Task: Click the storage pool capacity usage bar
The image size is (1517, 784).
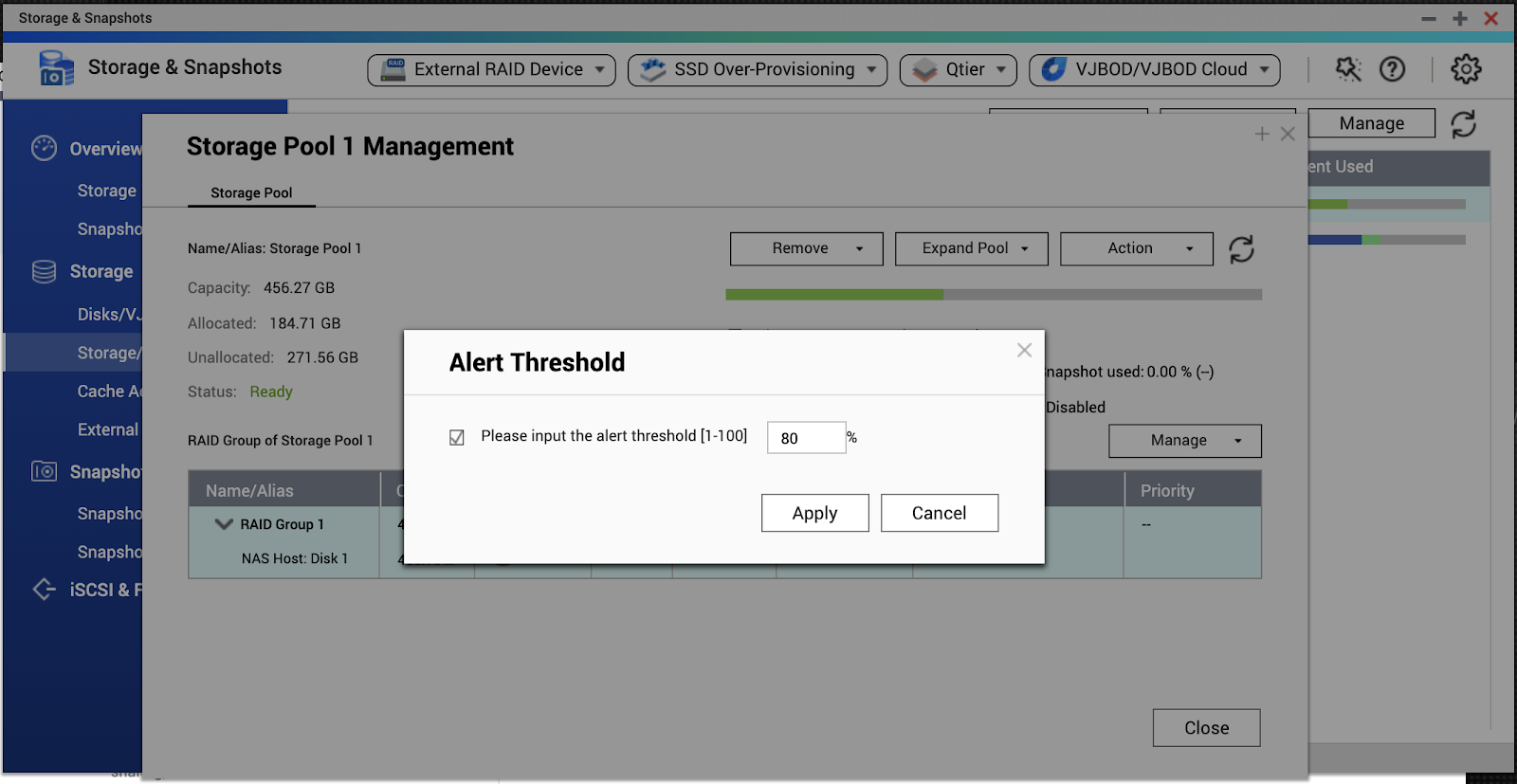Action: pyautogui.click(x=993, y=295)
